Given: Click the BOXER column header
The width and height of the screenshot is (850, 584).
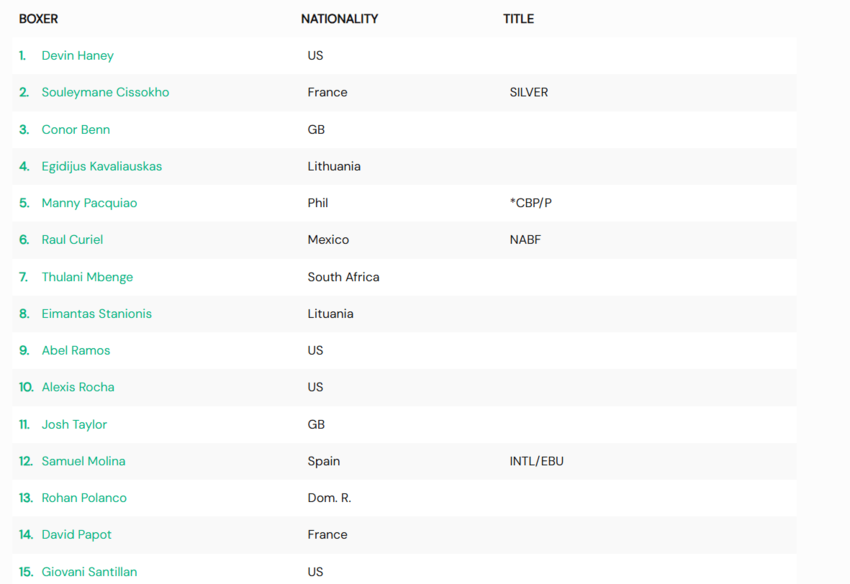Looking at the screenshot, I should point(38,19).
